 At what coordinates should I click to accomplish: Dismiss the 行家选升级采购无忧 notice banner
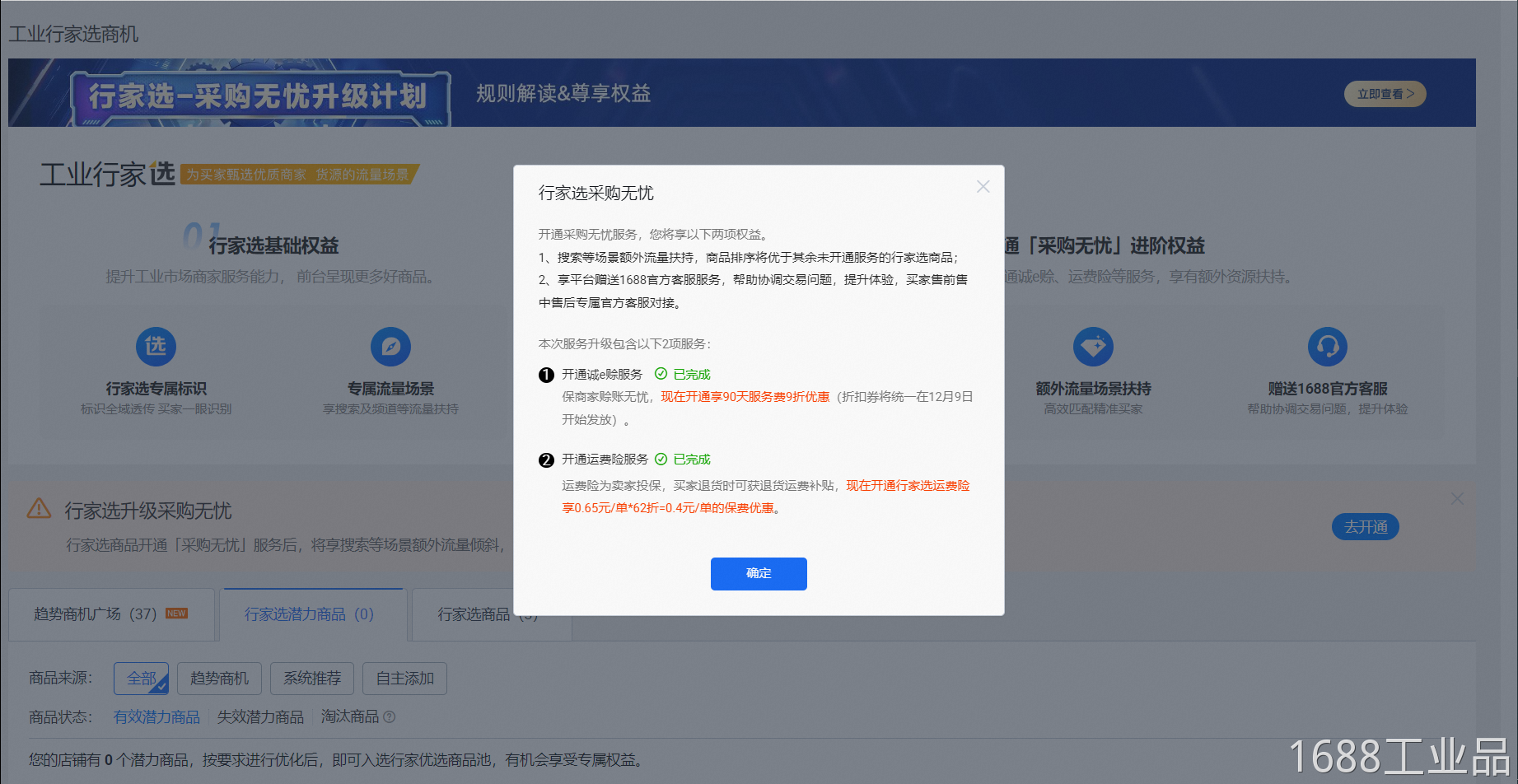[1457, 499]
